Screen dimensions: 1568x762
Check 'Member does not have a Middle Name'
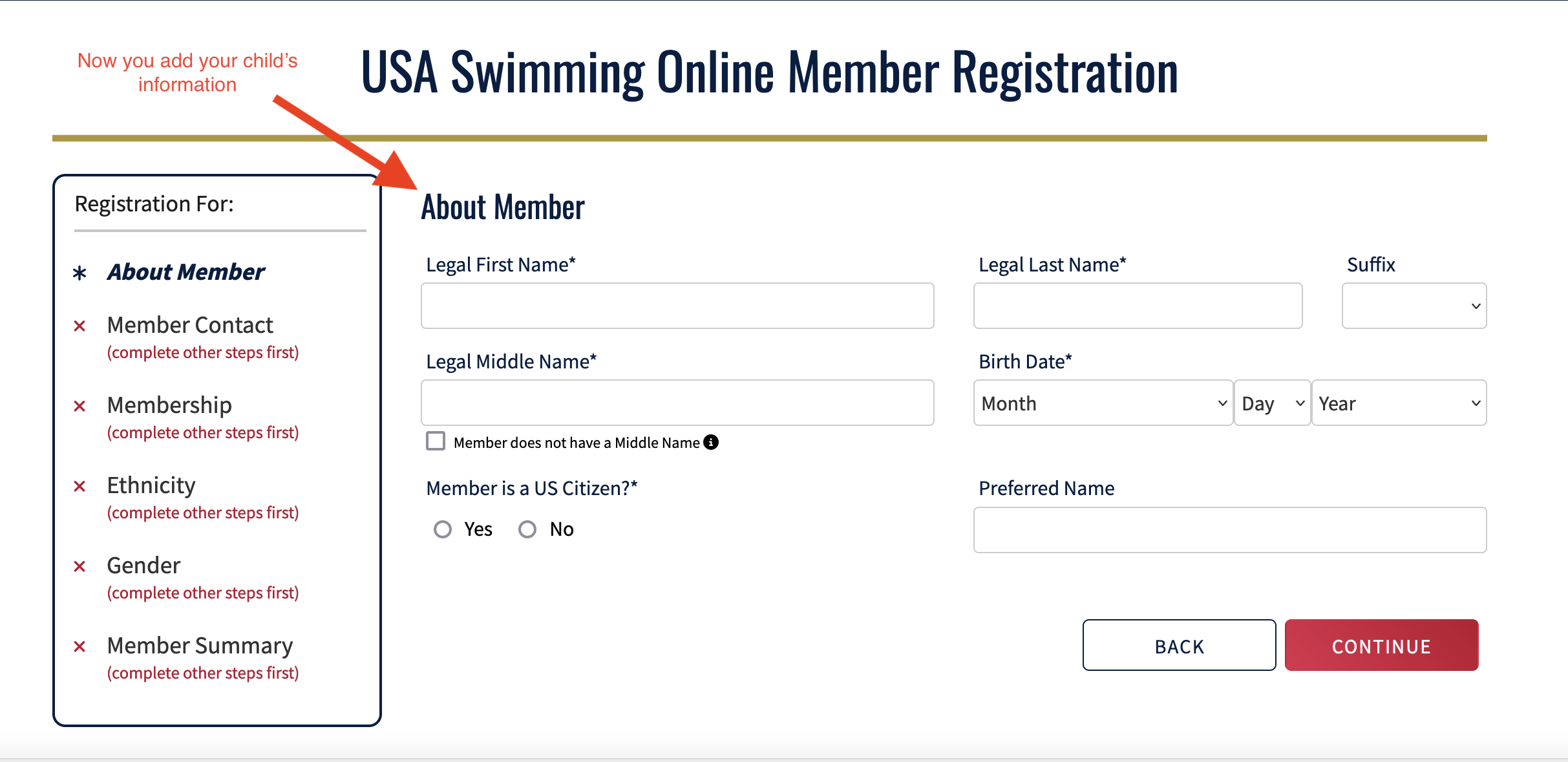pos(436,441)
